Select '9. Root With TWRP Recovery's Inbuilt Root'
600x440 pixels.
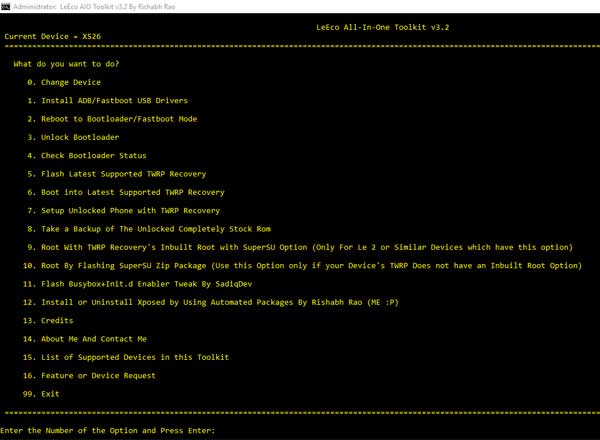click(300, 248)
